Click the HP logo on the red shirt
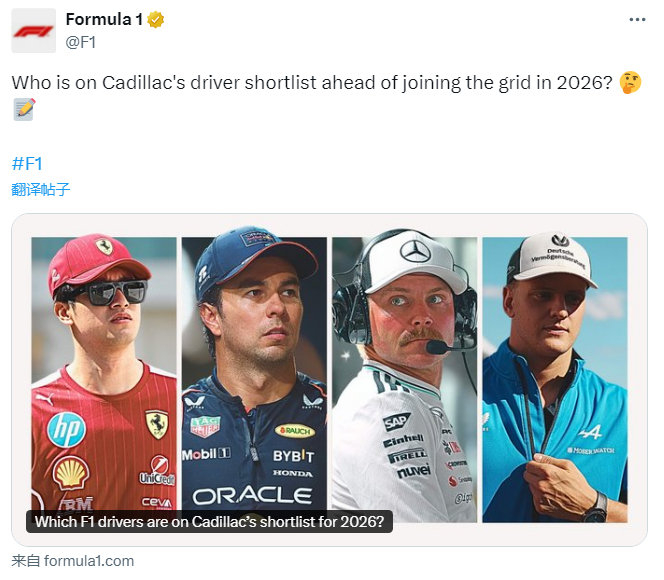This screenshot has height=580, width=664. (66, 429)
